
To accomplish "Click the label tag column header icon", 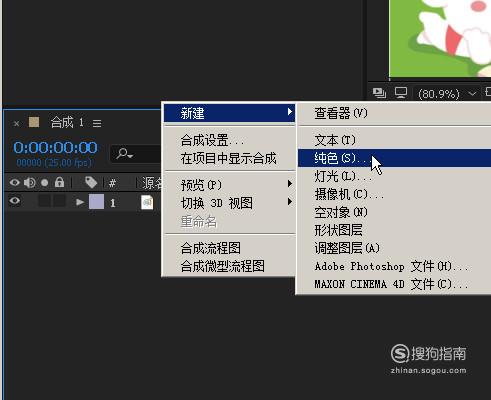I will point(91,182).
